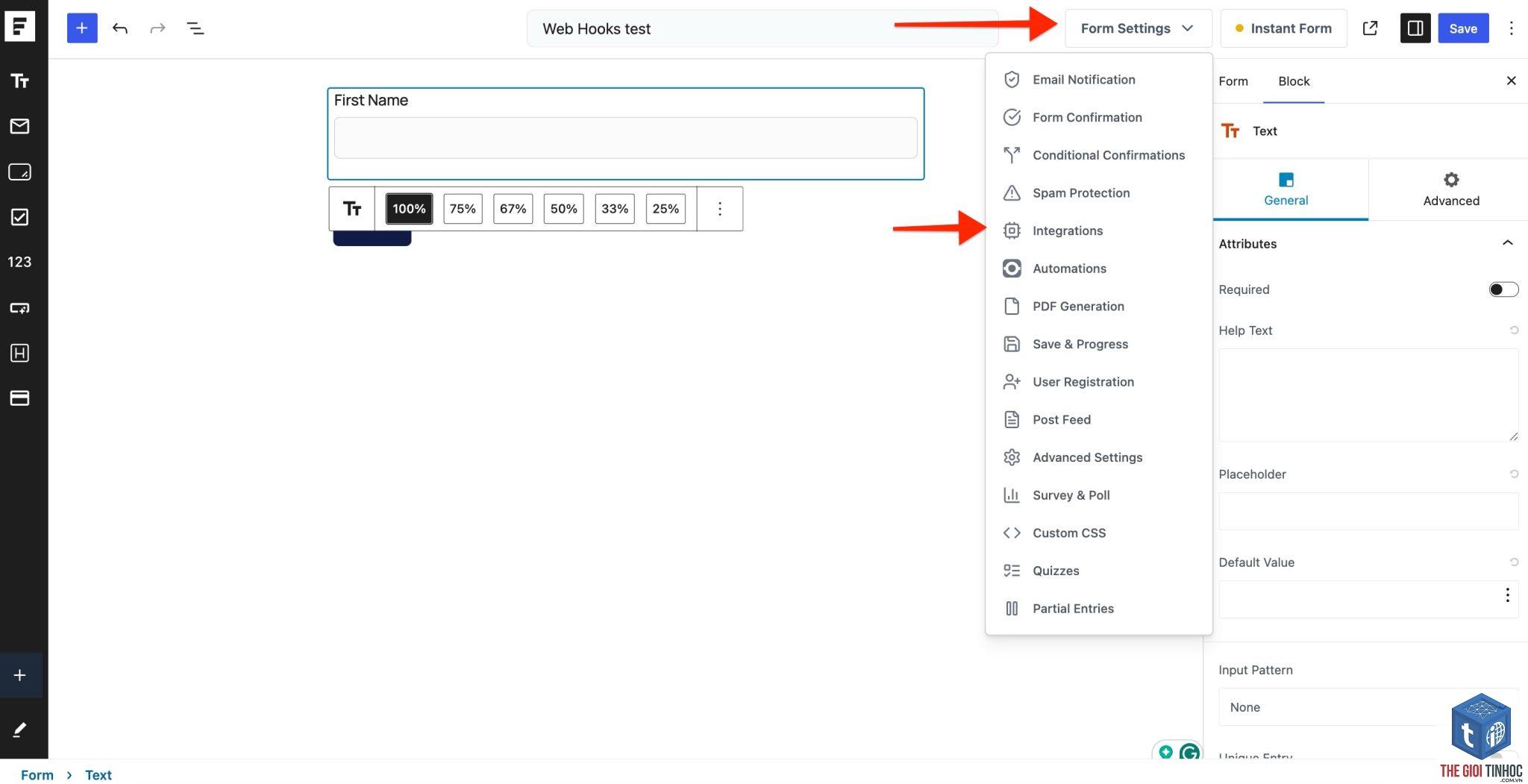Click Form in the breadcrumb

click(x=37, y=775)
